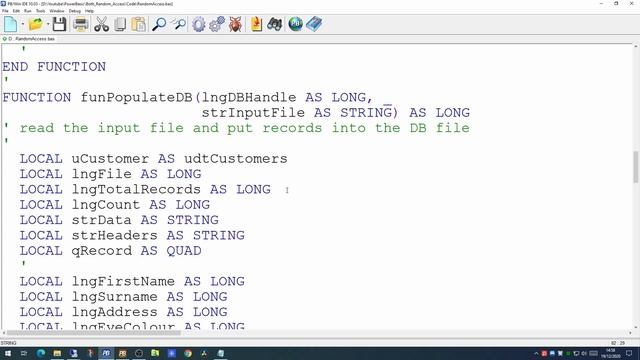Open help with the blue book icon
The height and width of the screenshot is (360, 640).
[314, 24]
